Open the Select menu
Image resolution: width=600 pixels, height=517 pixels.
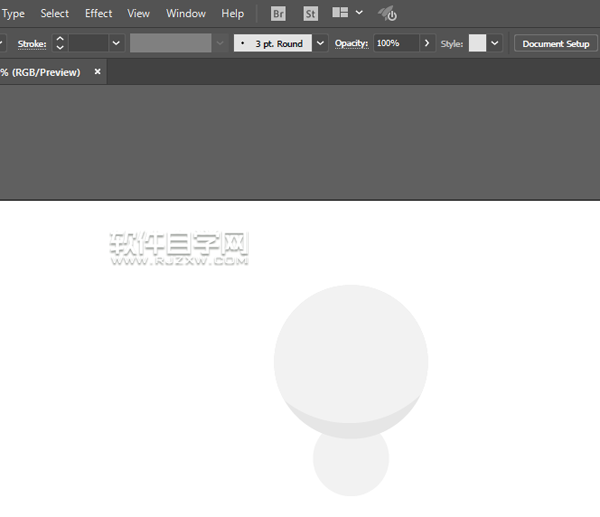click(x=55, y=14)
